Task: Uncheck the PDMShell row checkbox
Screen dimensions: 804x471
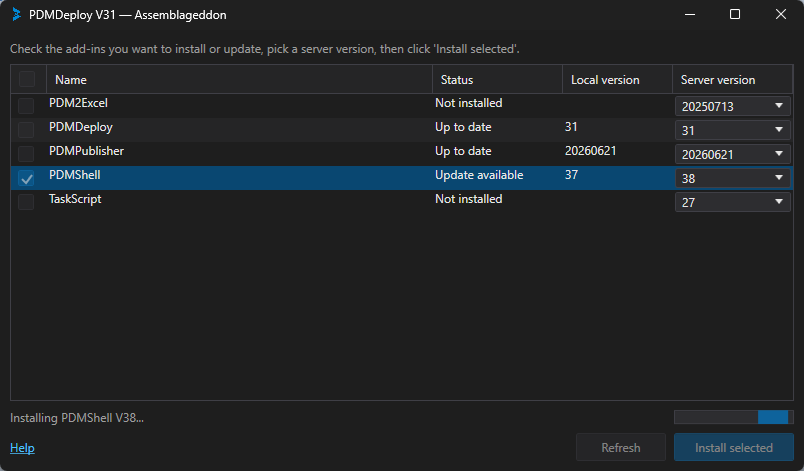Action: tap(26, 178)
